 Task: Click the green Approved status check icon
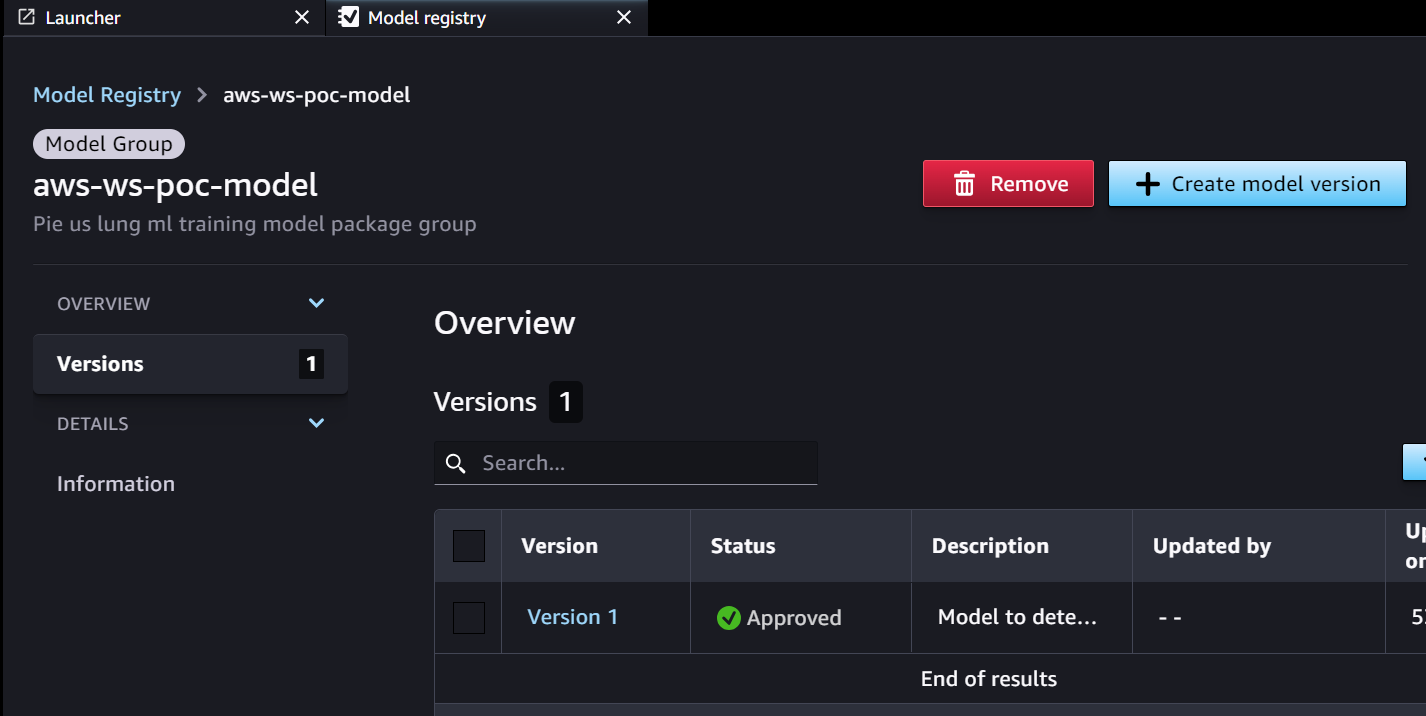coord(729,618)
